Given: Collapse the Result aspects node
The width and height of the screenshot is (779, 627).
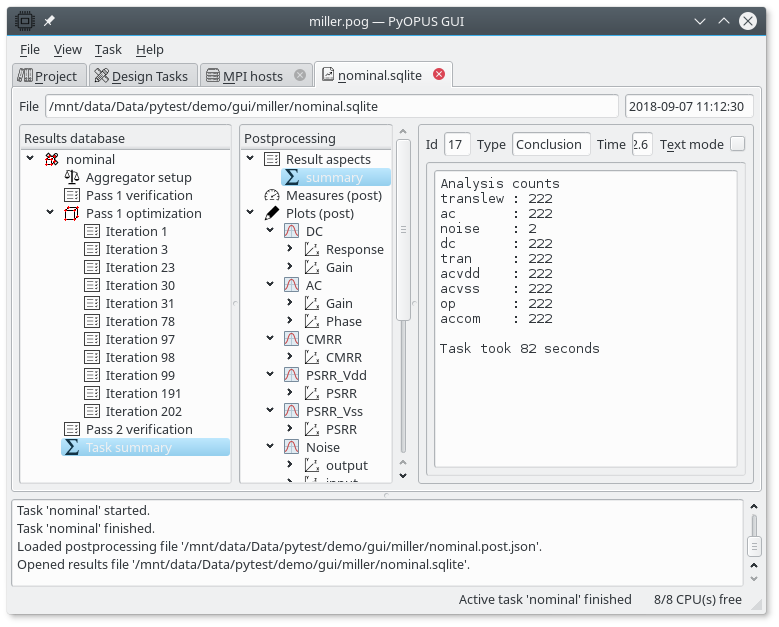Looking at the screenshot, I should point(250,159).
